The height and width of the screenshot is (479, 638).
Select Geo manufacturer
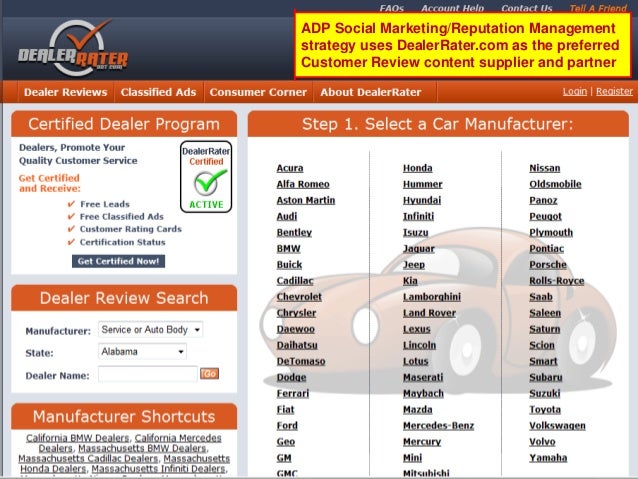point(286,442)
